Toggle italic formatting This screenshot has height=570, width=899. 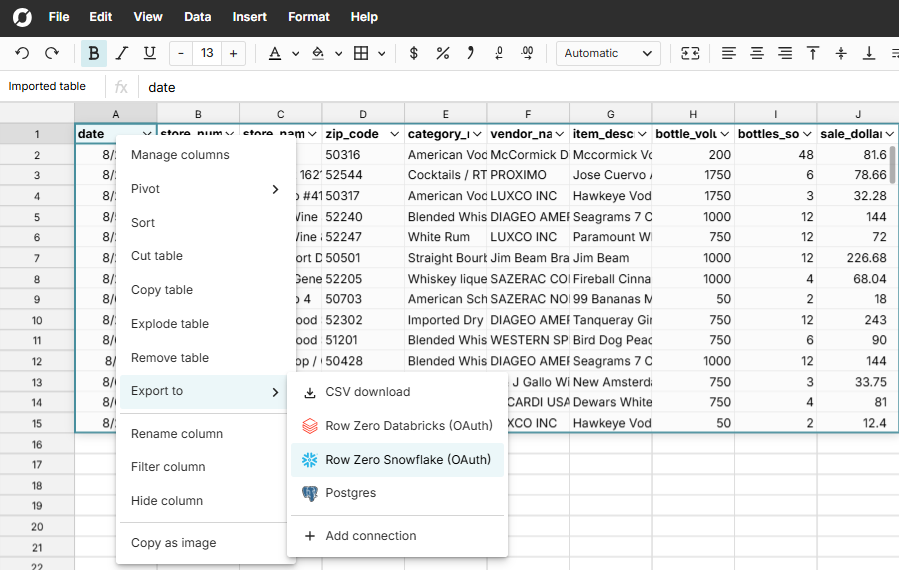(122, 53)
